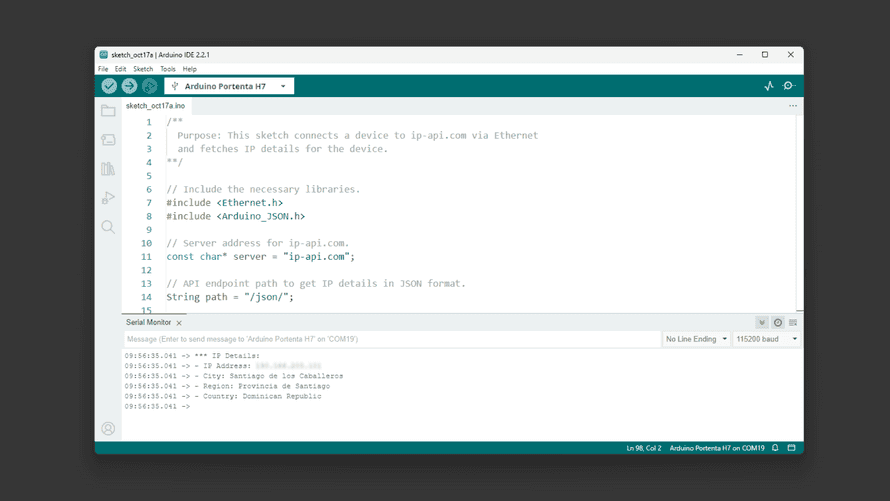Screen dimensions: 890x501
Task: Open the sidebar Debug panel
Action: pyautogui.click(x=108, y=198)
